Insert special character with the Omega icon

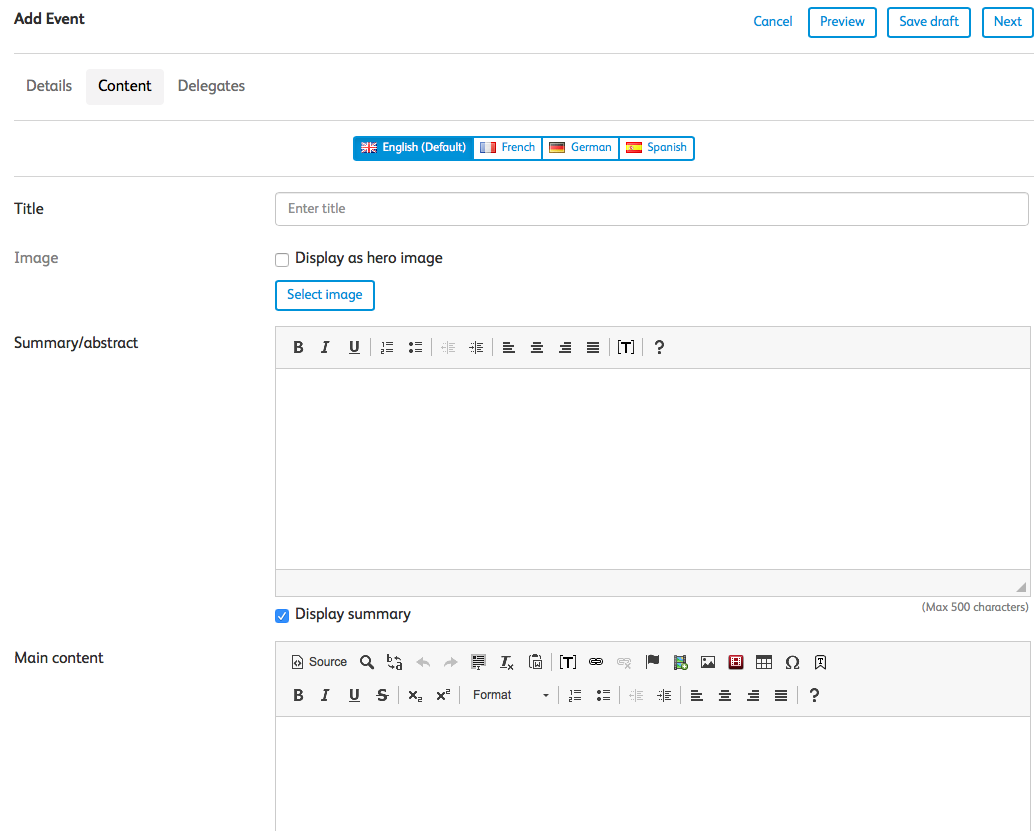coord(792,662)
